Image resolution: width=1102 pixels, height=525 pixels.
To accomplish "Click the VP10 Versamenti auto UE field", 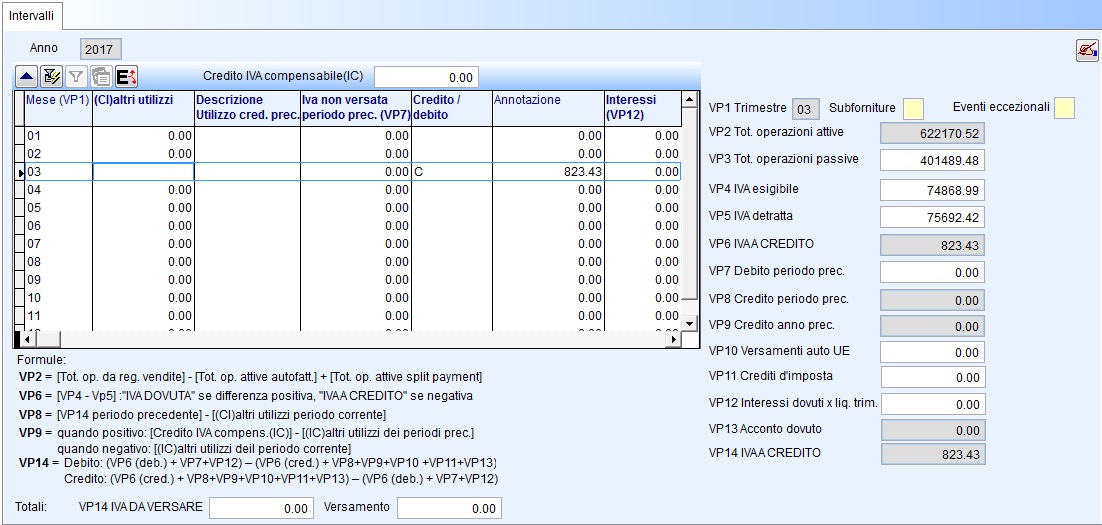I will pyautogui.click(x=932, y=352).
